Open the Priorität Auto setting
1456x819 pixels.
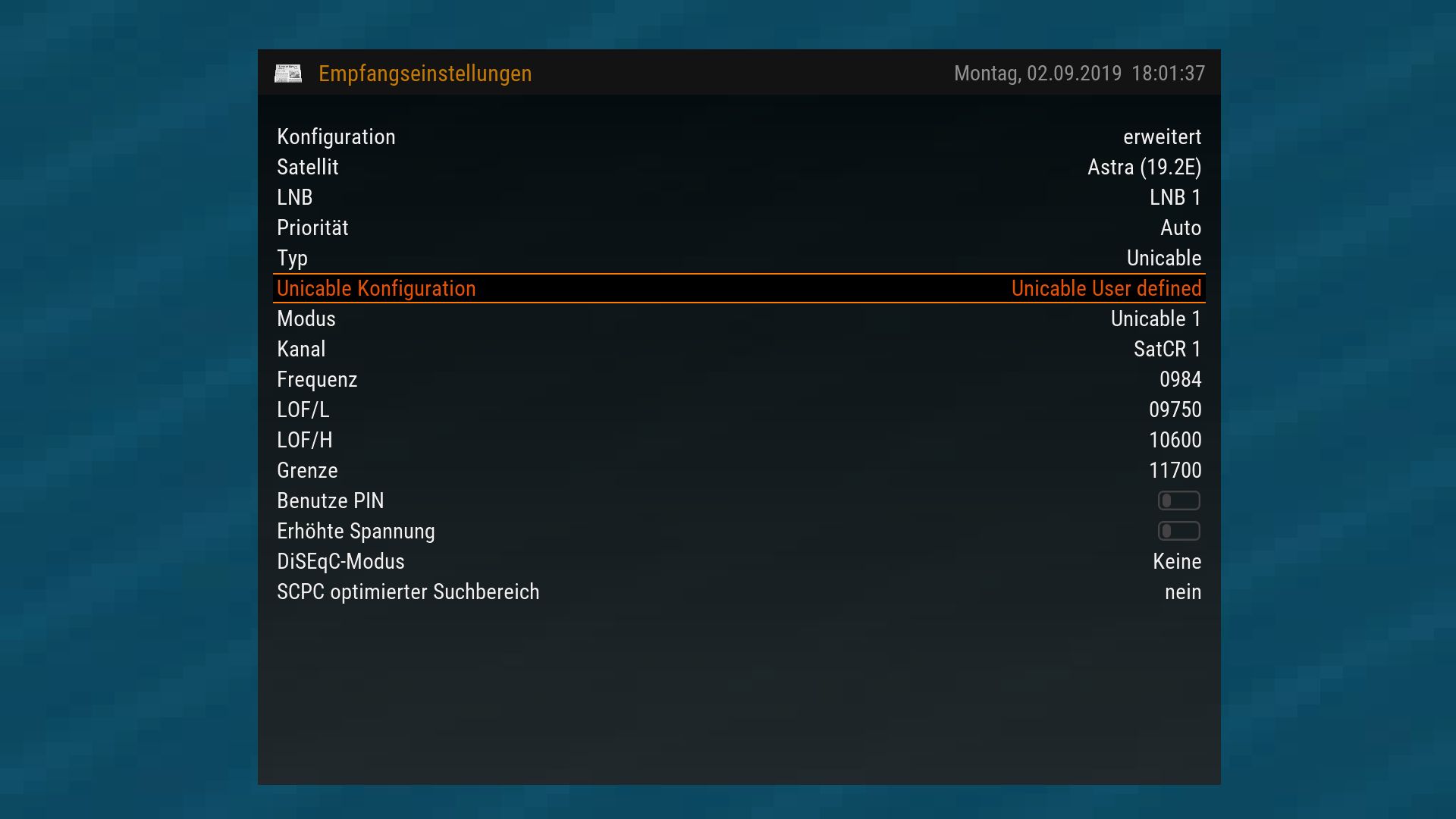(x=1181, y=227)
